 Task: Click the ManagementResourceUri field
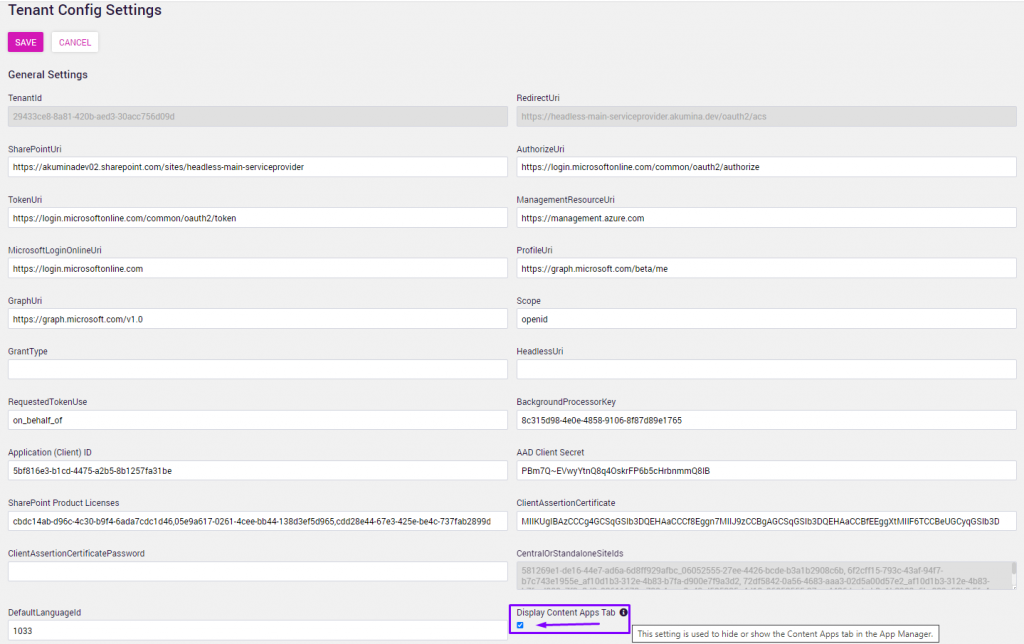(765, 217)
